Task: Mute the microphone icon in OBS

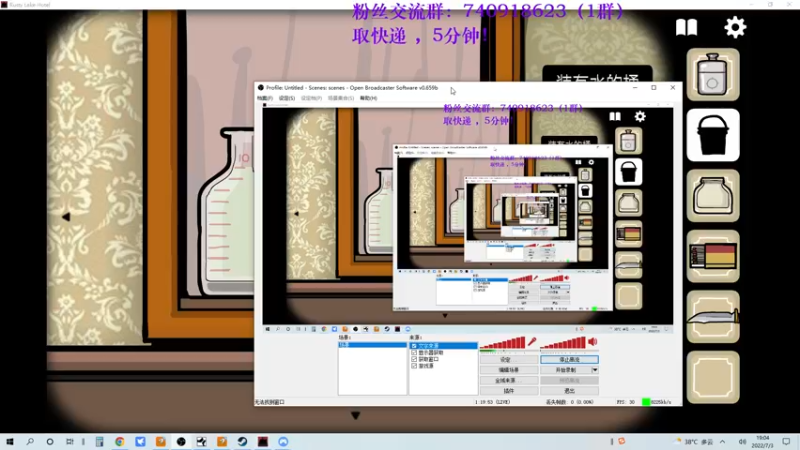Action: coord(532,341)
